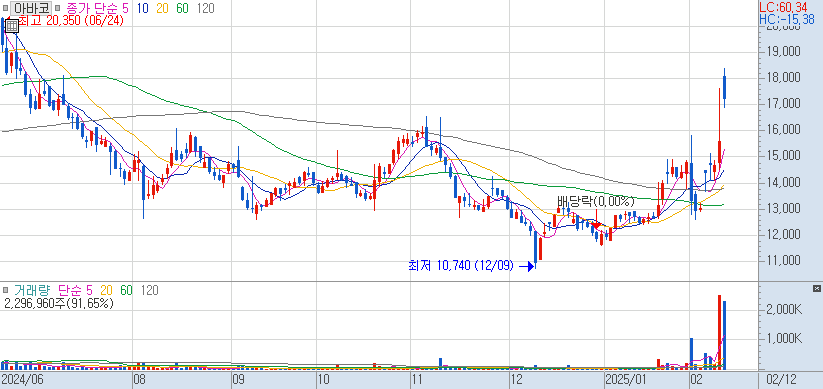Select the green 60 price moving average label

tap(183, 8)
